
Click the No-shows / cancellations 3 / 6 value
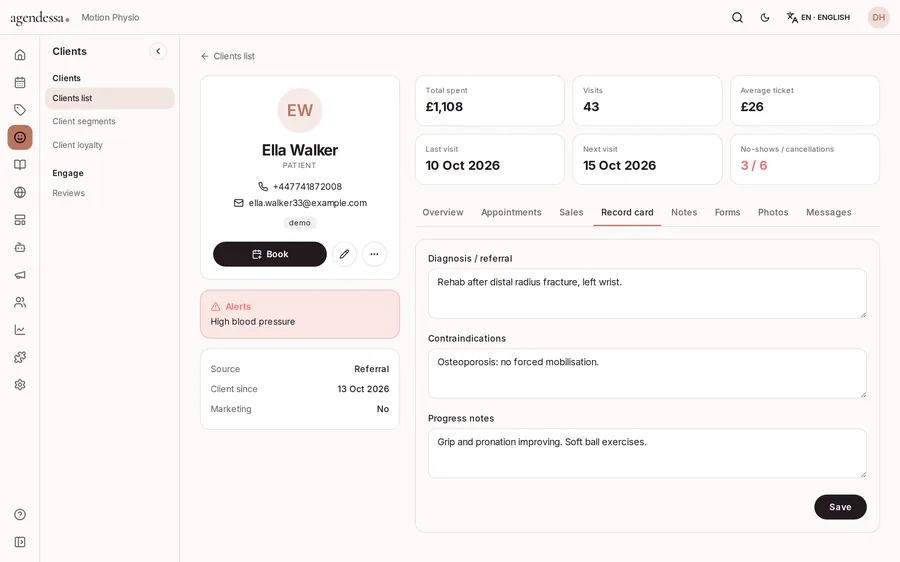[754, 165]
